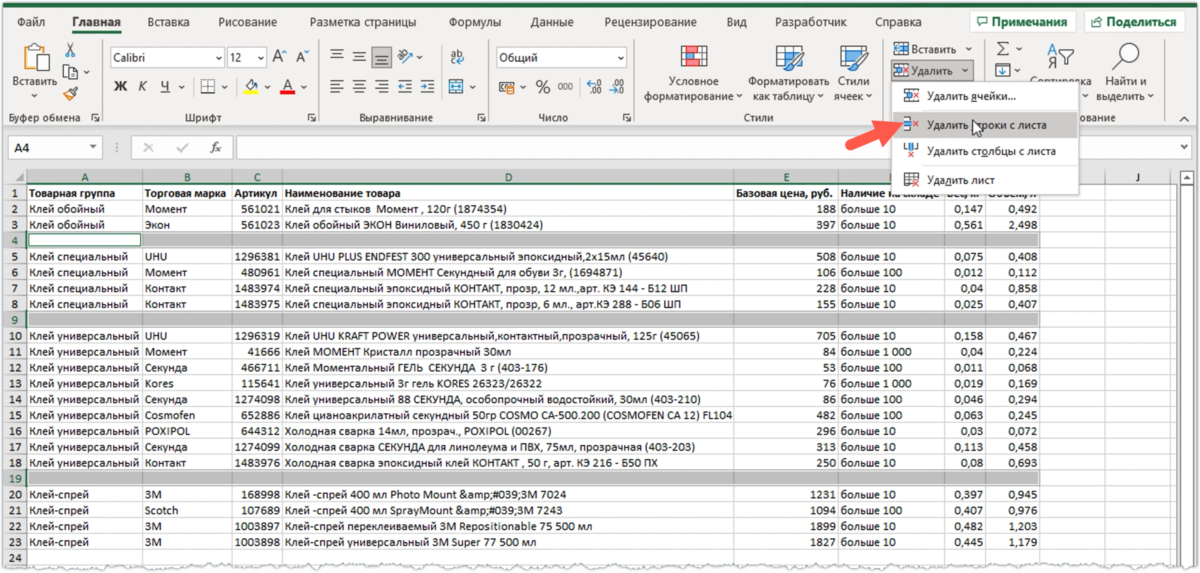Click the text orientation icon
The height and width of the screenshot is (573, 1200).
406,57
